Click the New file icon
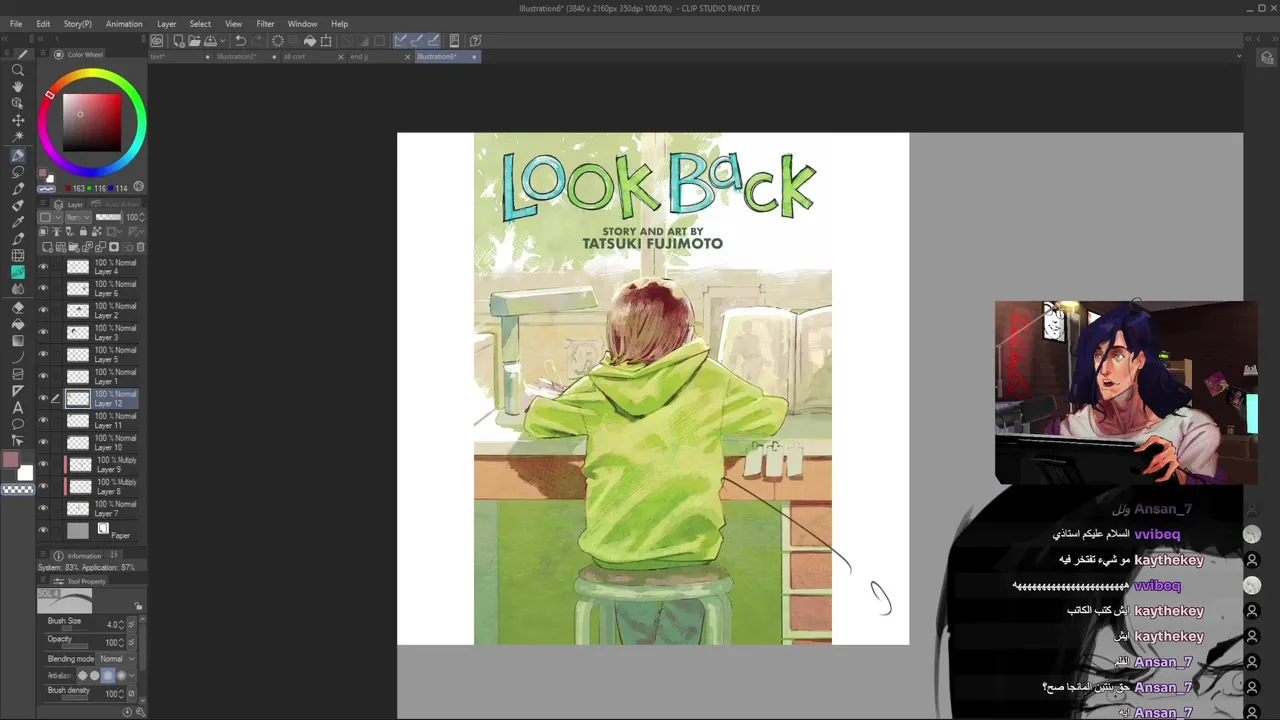Viewport: 1280px width, 720px height. tap(178, 41)
